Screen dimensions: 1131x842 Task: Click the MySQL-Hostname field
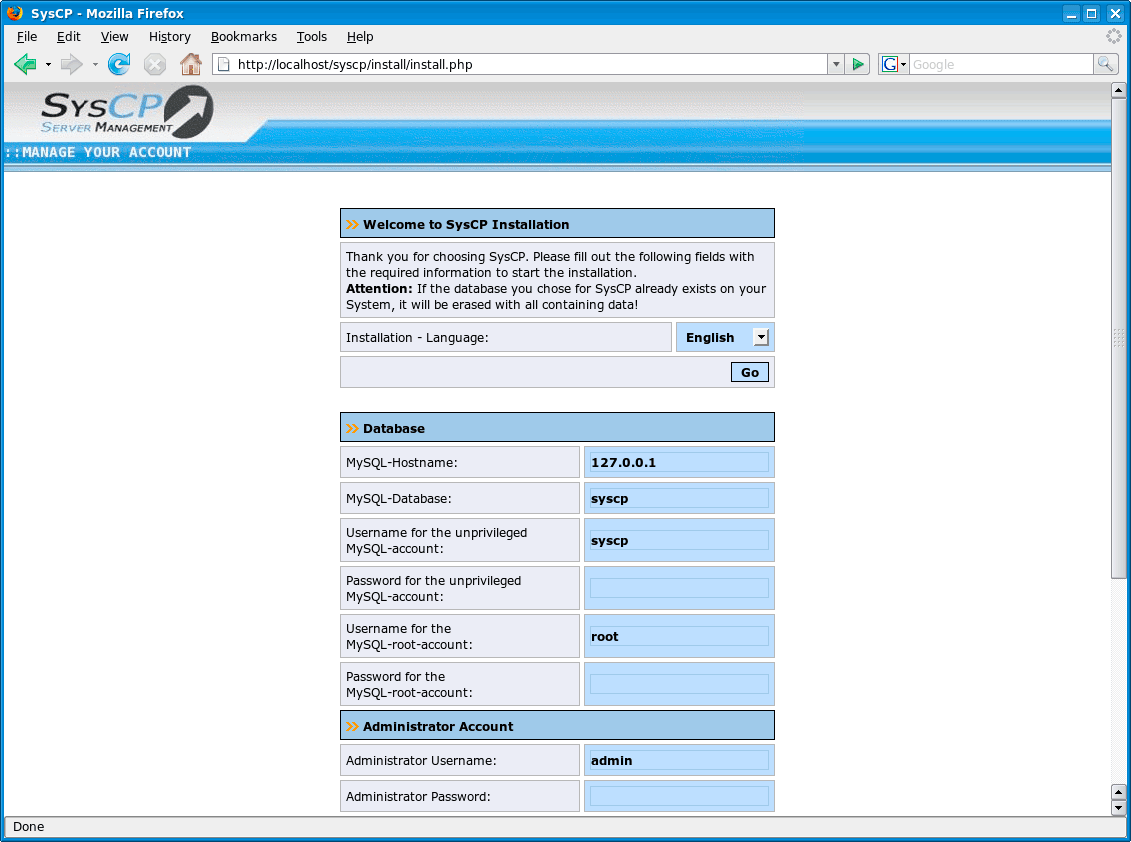(679, 462)
